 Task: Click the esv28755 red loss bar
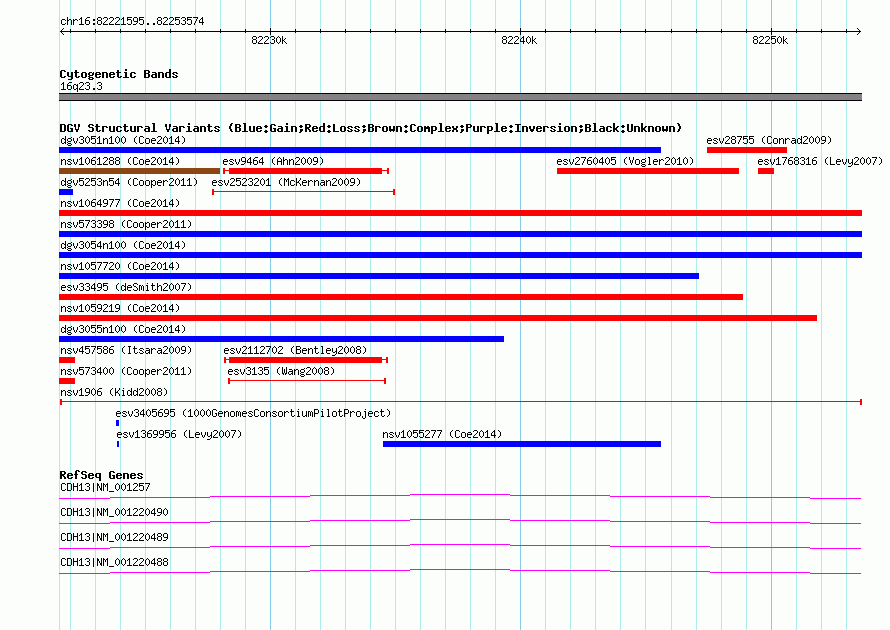[x=746, y=150]
